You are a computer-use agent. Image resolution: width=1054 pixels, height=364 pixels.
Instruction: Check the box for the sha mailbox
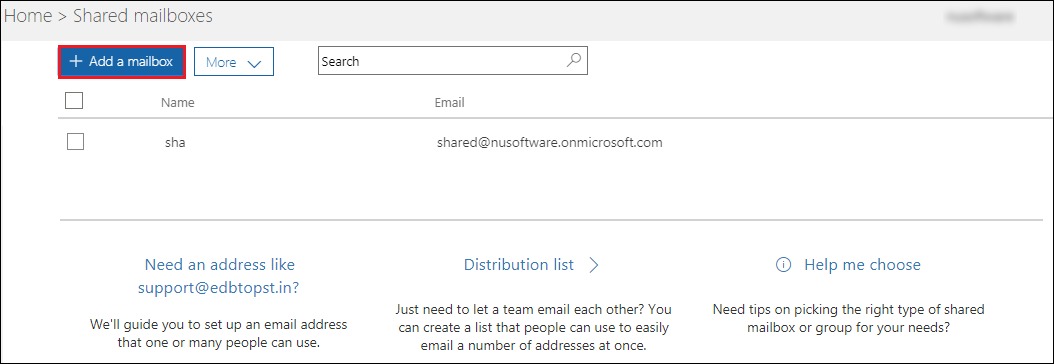coord(75,142)
